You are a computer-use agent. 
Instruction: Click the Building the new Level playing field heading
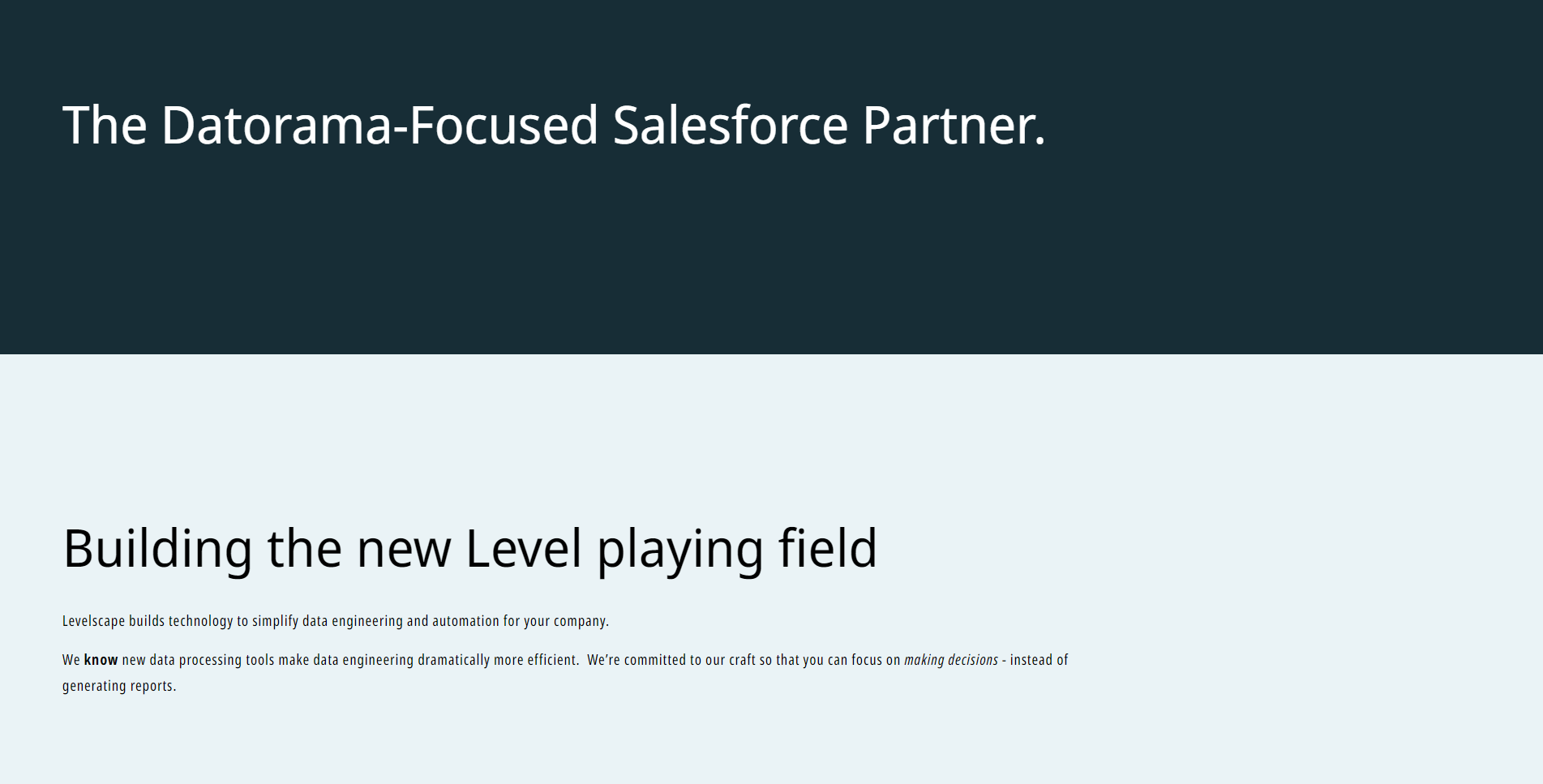click(470, 550)
